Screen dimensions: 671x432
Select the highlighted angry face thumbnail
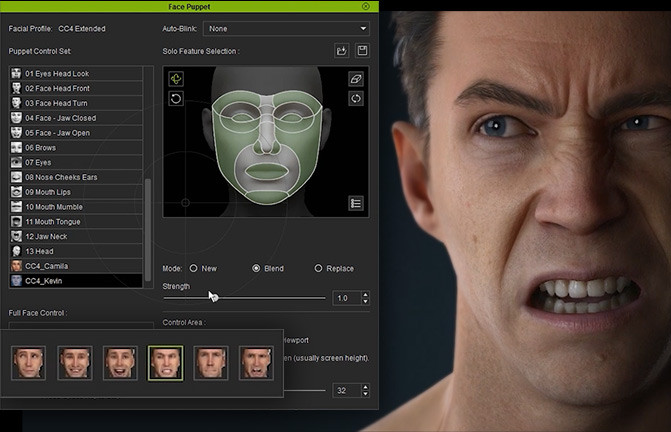tap(165, 363)
